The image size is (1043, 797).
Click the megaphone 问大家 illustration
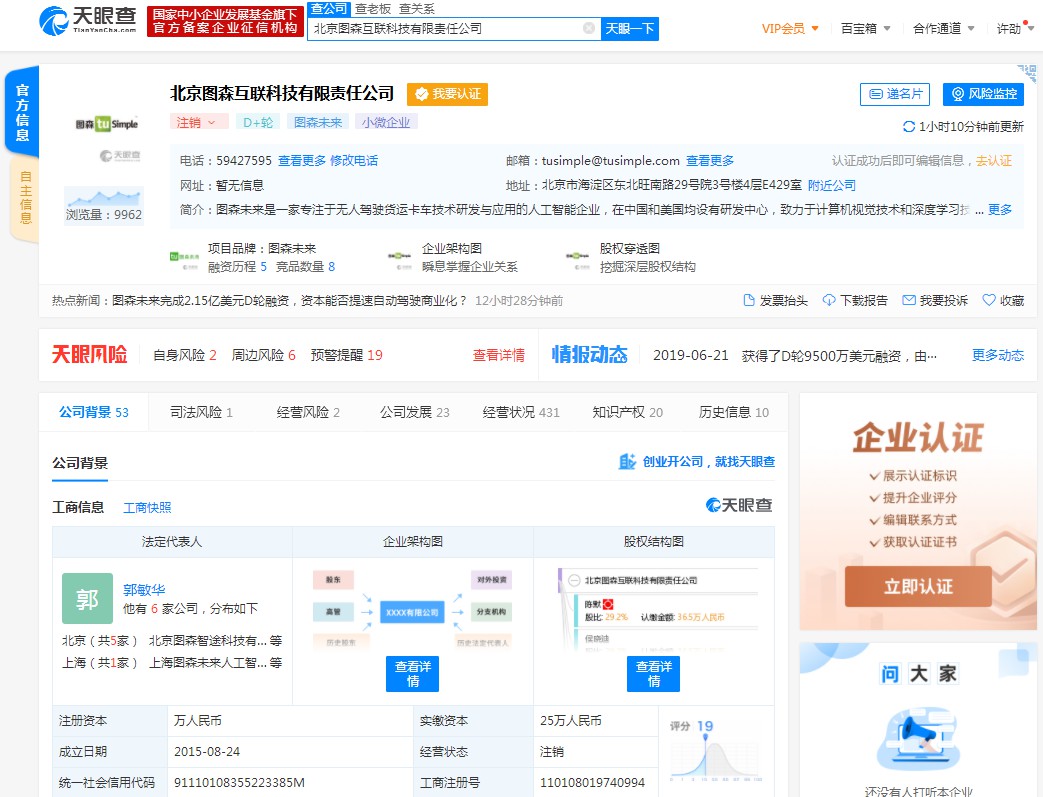[x=919, y=738]
